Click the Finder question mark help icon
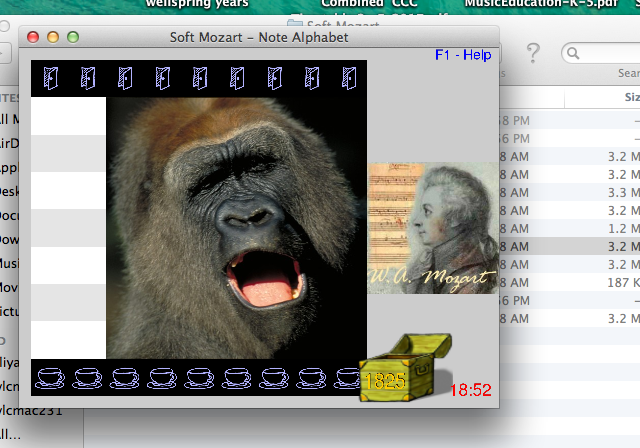The height and width of the screenshot is (448, 640). [533, 53]
